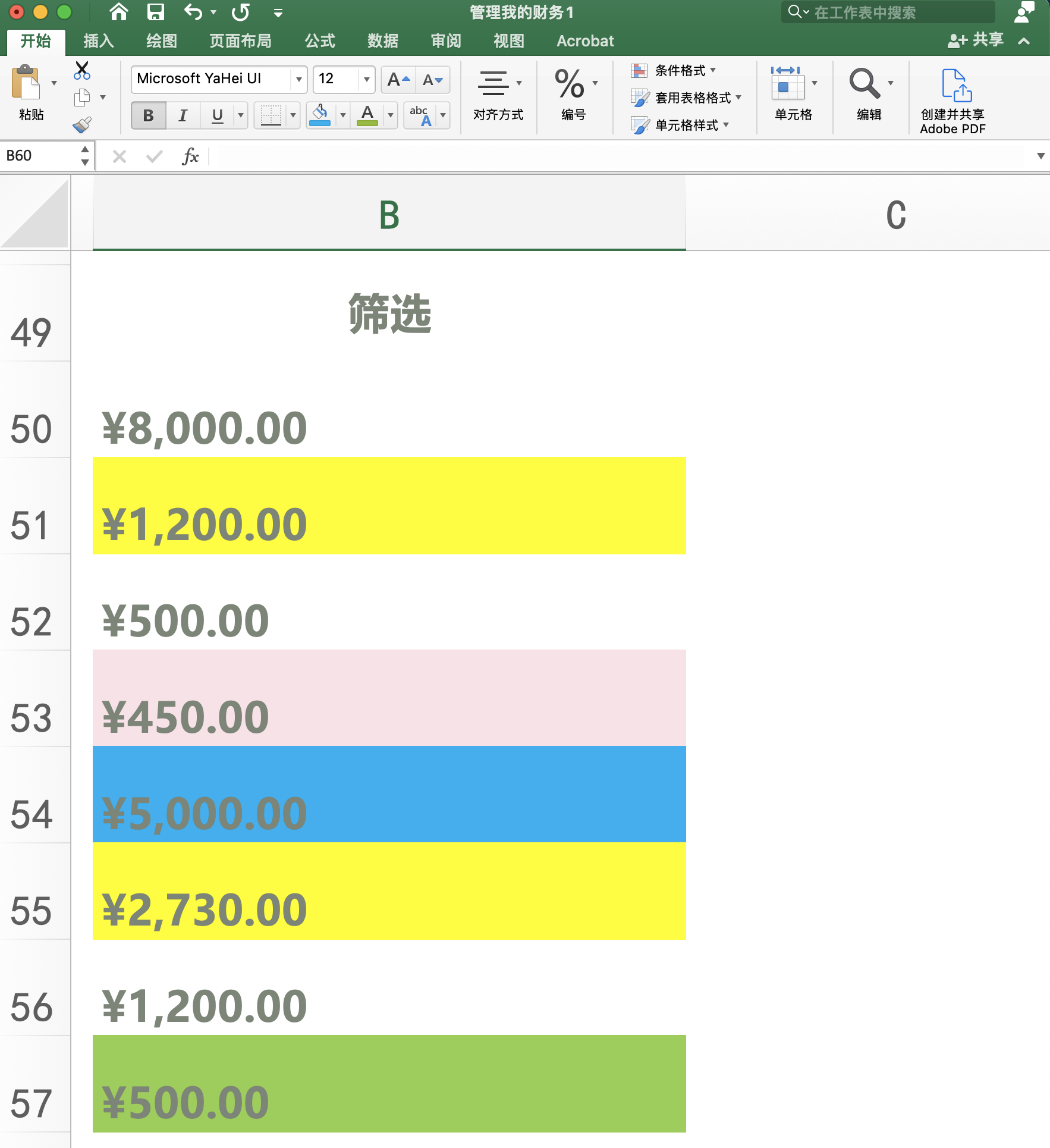Open the fill color dropdown arrow
The height and width of the screenshot is (1148, 1050).
pyautogui.click(x=342, y=115)
